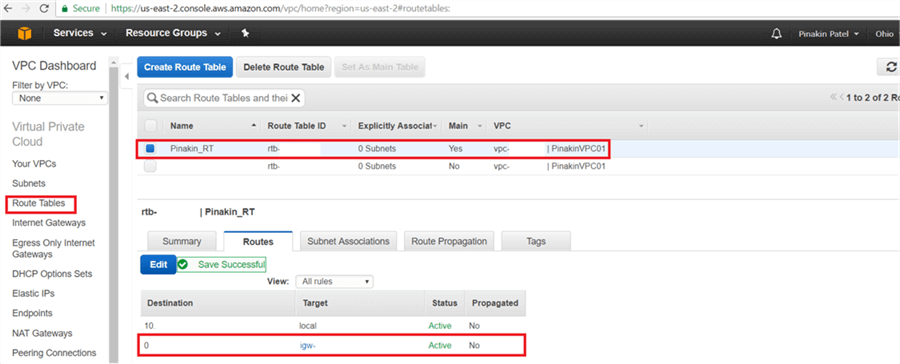Screen dimensions: 900x364
Task: Open the Route Propagation tab
Action: coord(449,241)
